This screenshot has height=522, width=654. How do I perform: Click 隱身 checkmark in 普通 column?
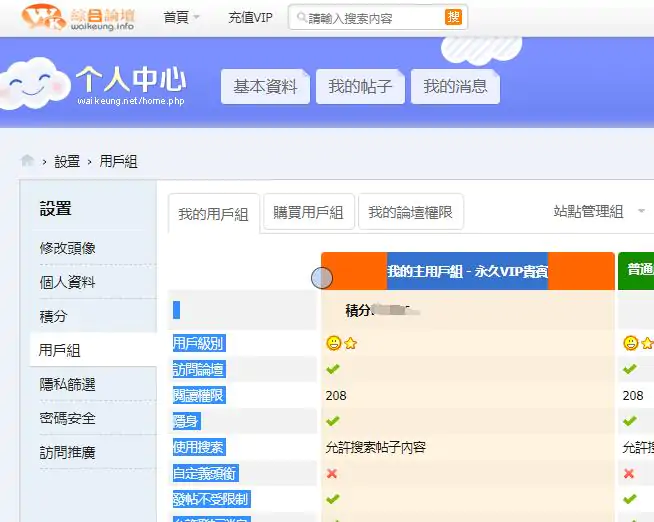click(630, 421)
